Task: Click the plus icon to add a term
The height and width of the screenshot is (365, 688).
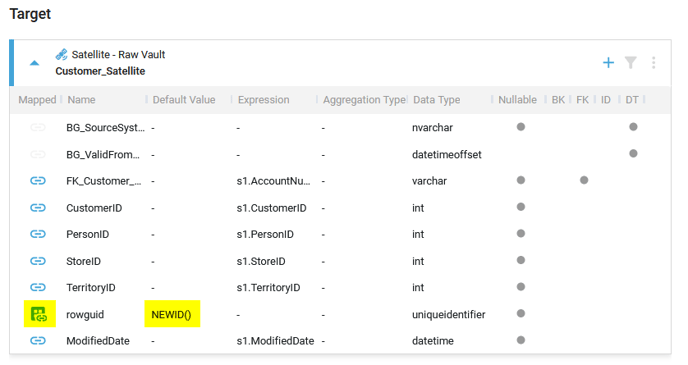Action: click(x=608, y=63)
